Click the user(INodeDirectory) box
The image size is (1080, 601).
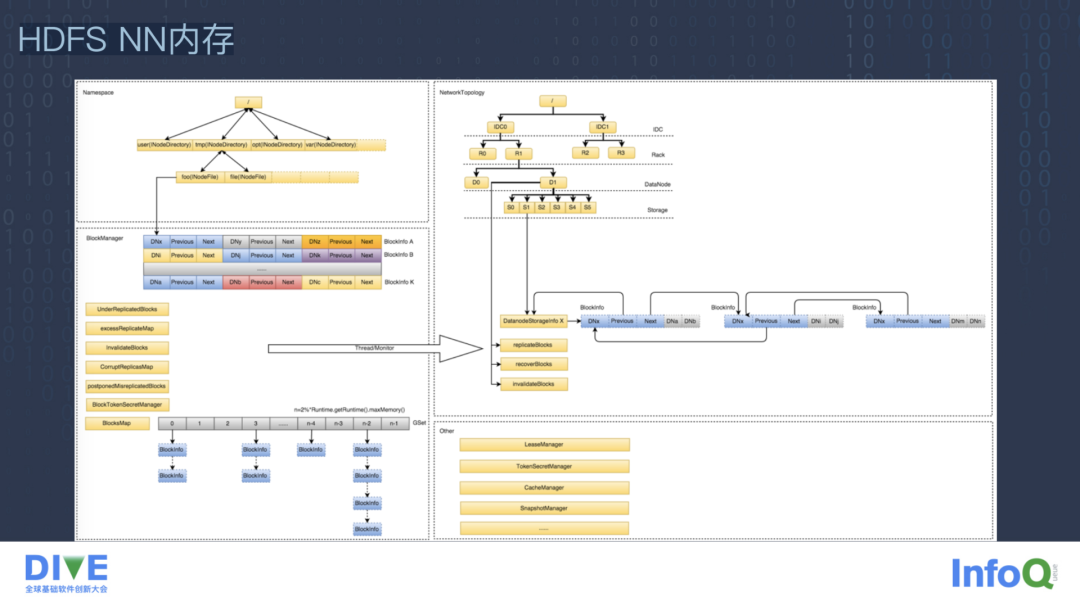(164, 145)
